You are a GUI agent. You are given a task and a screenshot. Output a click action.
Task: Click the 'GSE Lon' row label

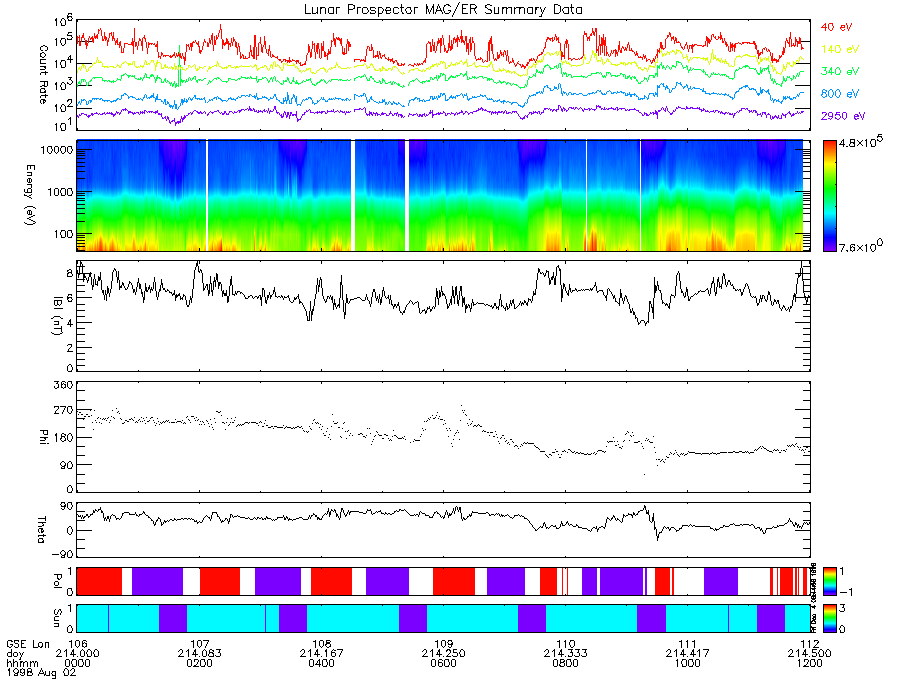coord(28,644)
